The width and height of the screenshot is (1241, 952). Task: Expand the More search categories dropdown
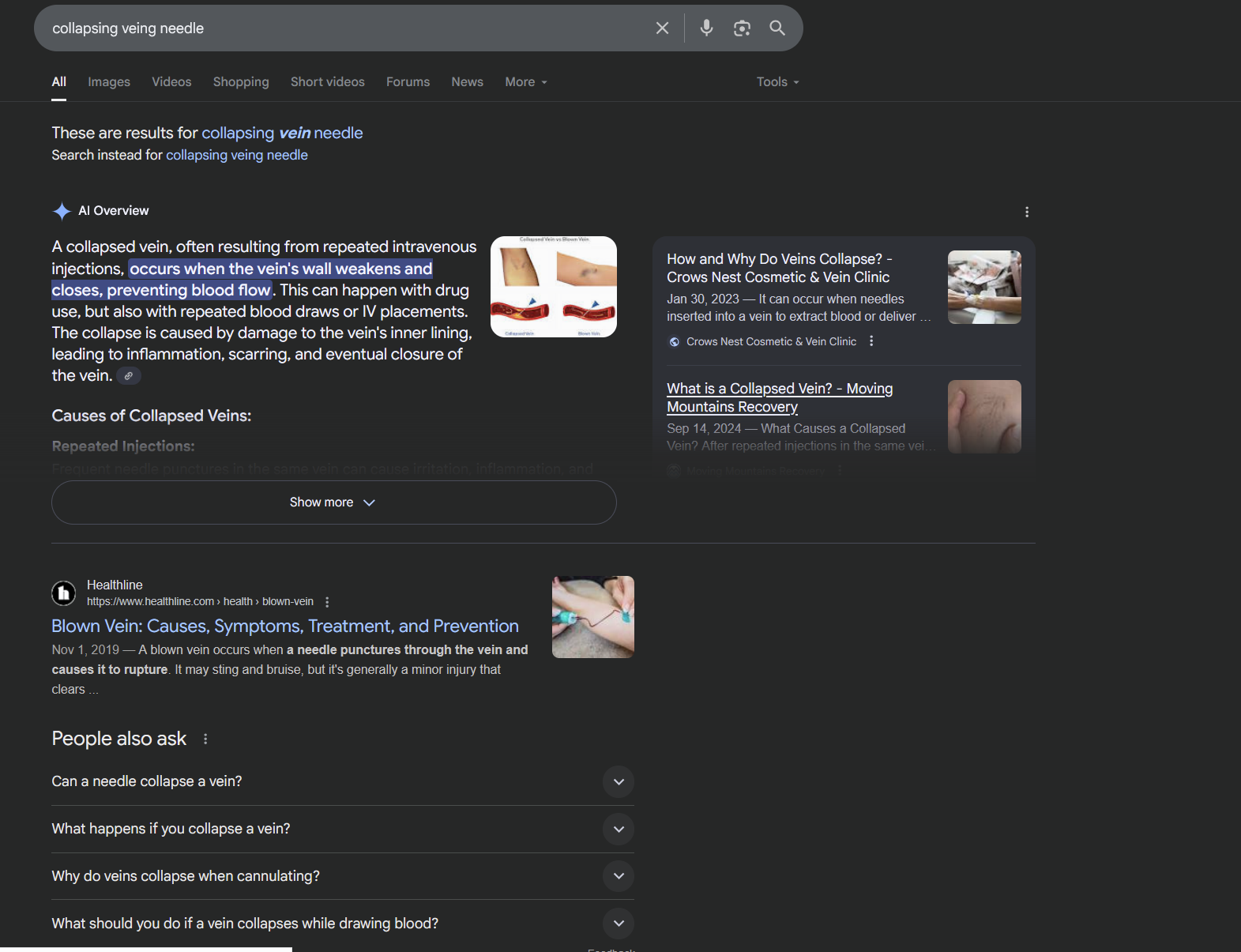(526, 82)
